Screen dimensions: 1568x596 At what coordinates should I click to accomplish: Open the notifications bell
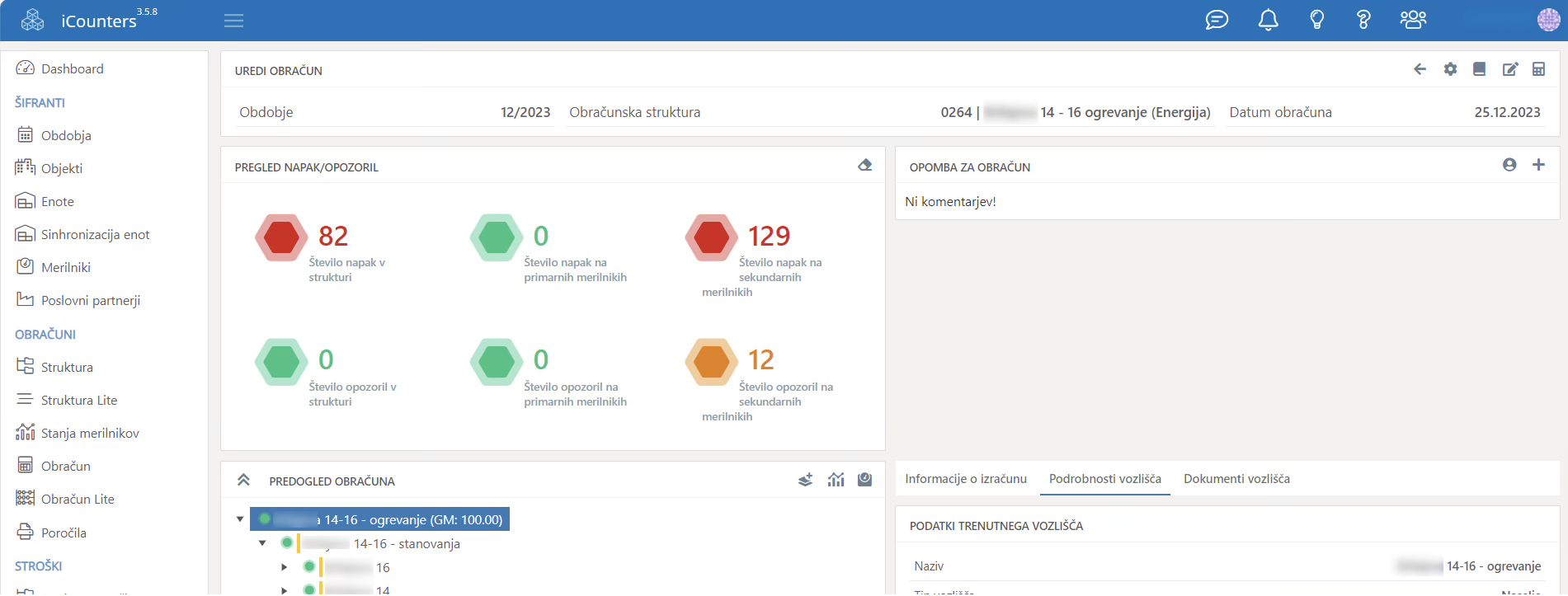click(x=1268, y=20)
